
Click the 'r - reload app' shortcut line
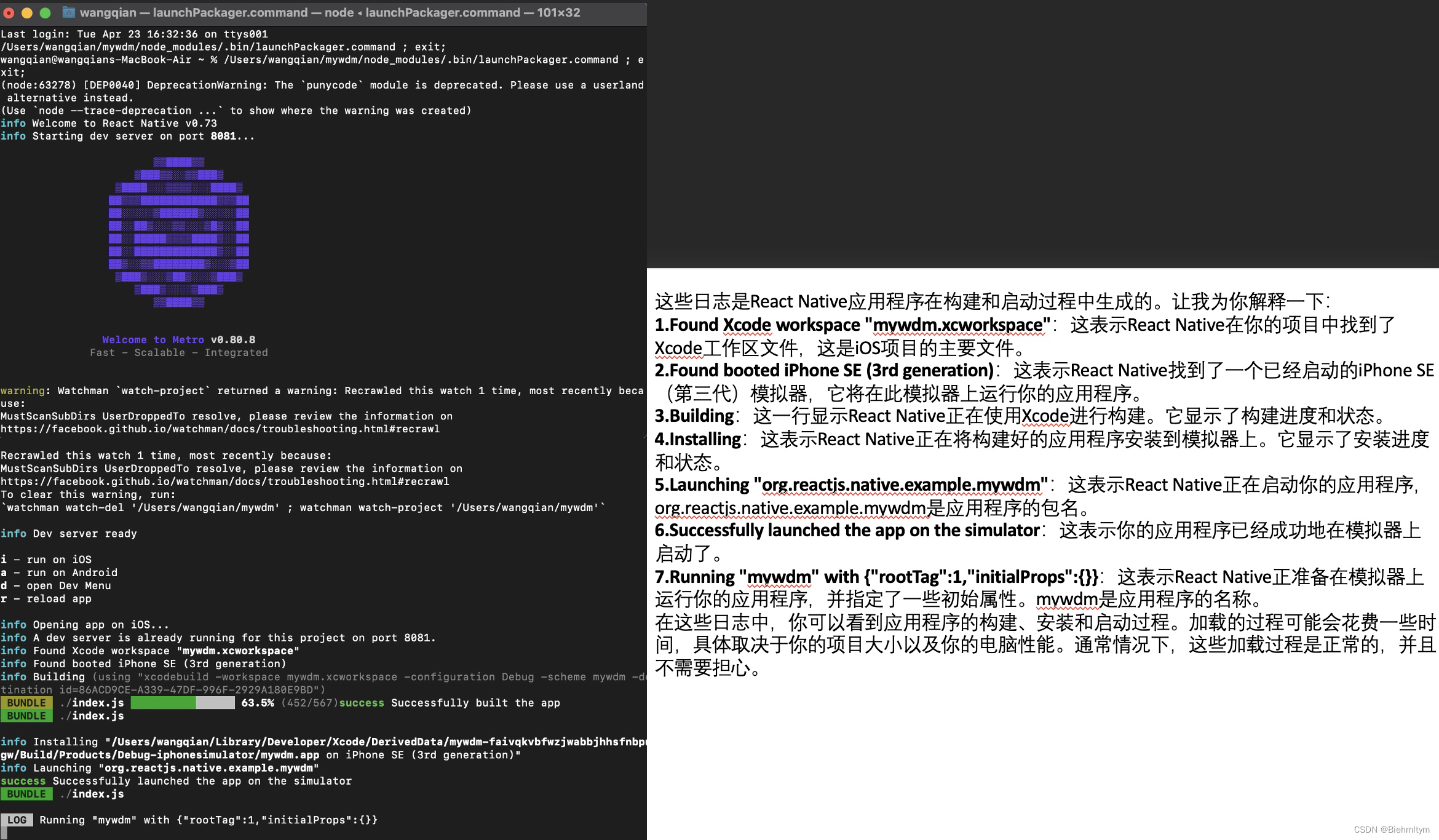(46, 598)
